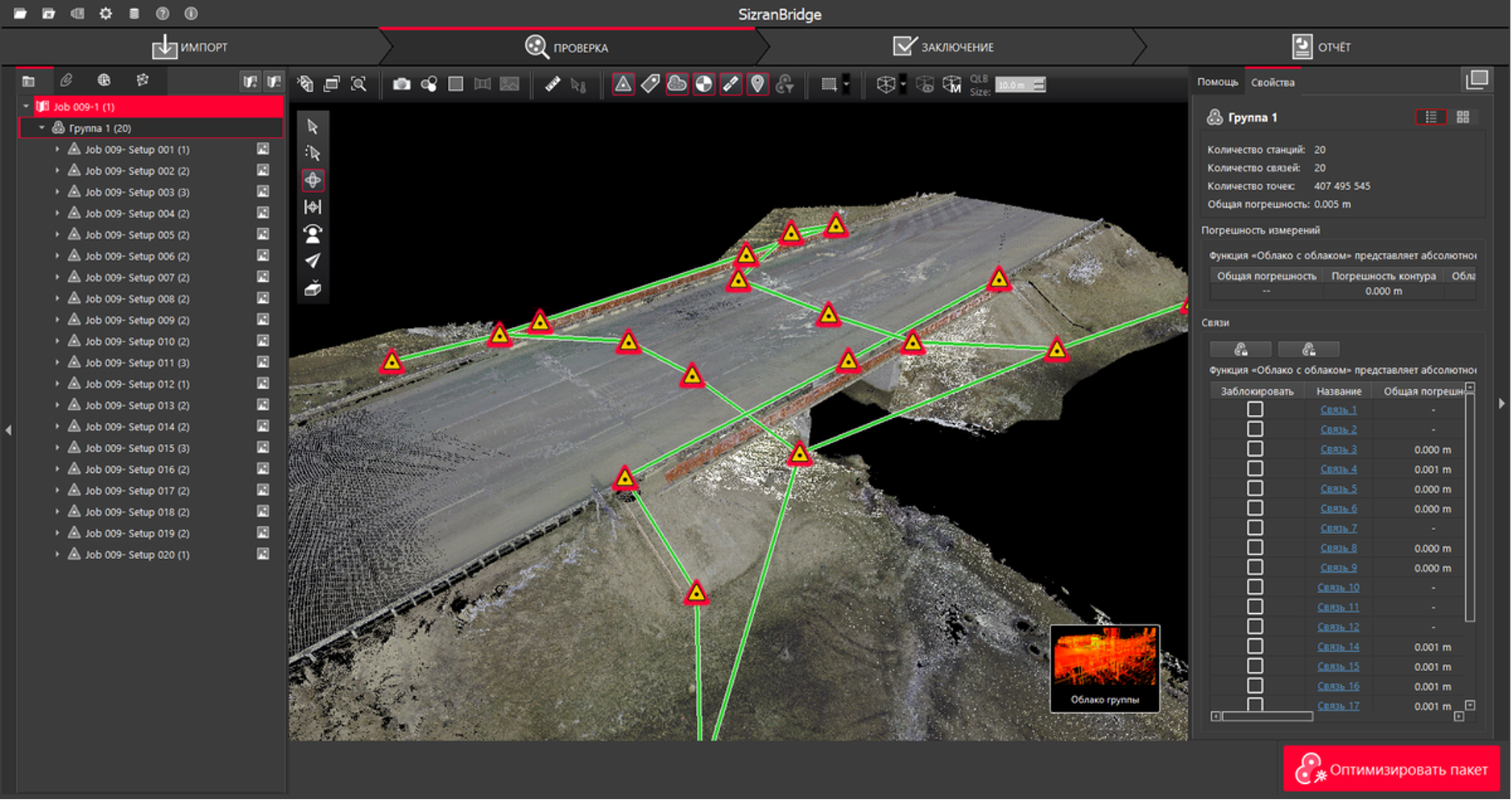This screenshot has width=1512, height=800.
Task: Toggle setup triangle markers display
Action: [x=623, y=84]
